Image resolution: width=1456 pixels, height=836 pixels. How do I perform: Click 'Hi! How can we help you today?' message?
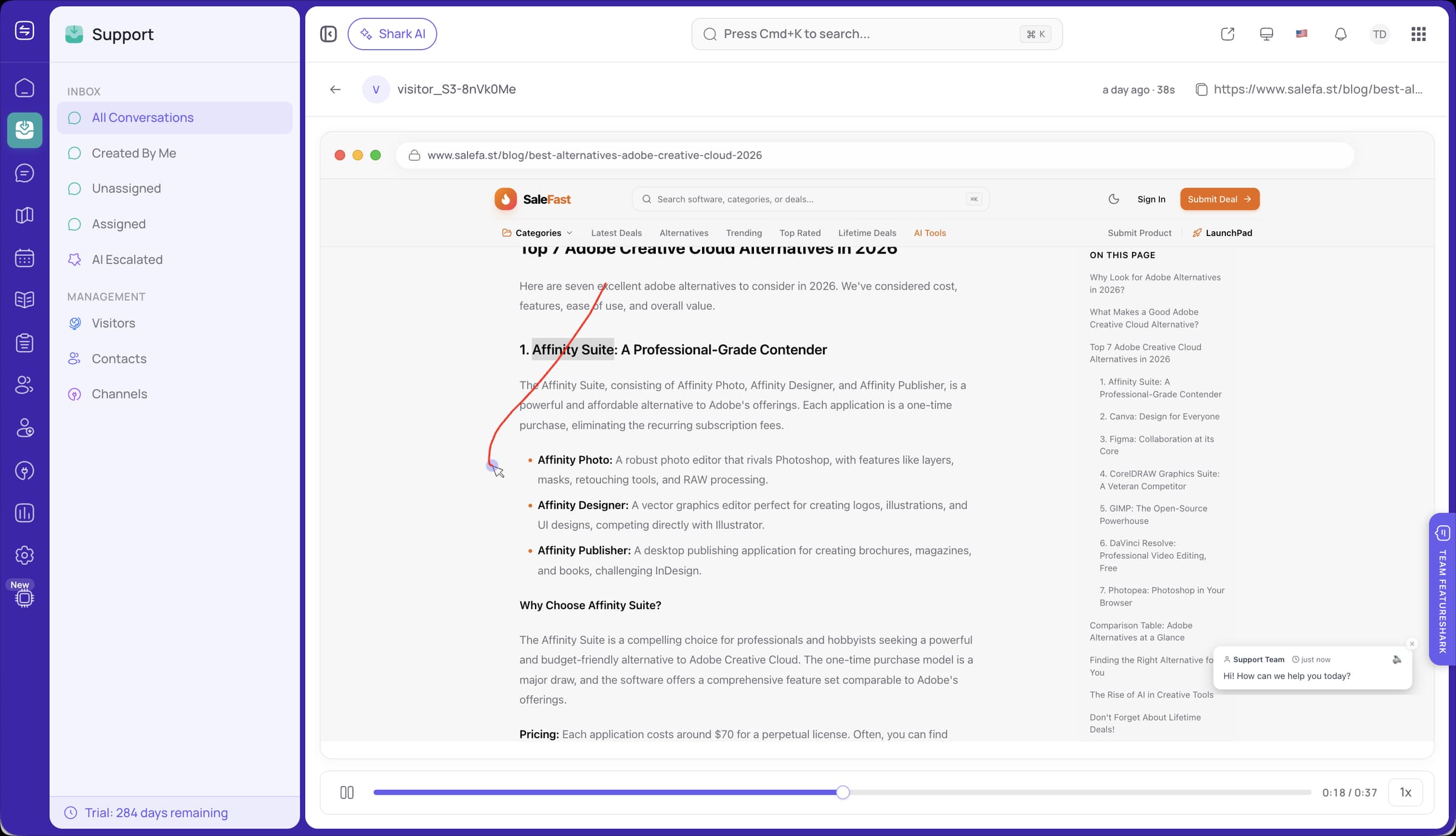[x=1287, y=676]
